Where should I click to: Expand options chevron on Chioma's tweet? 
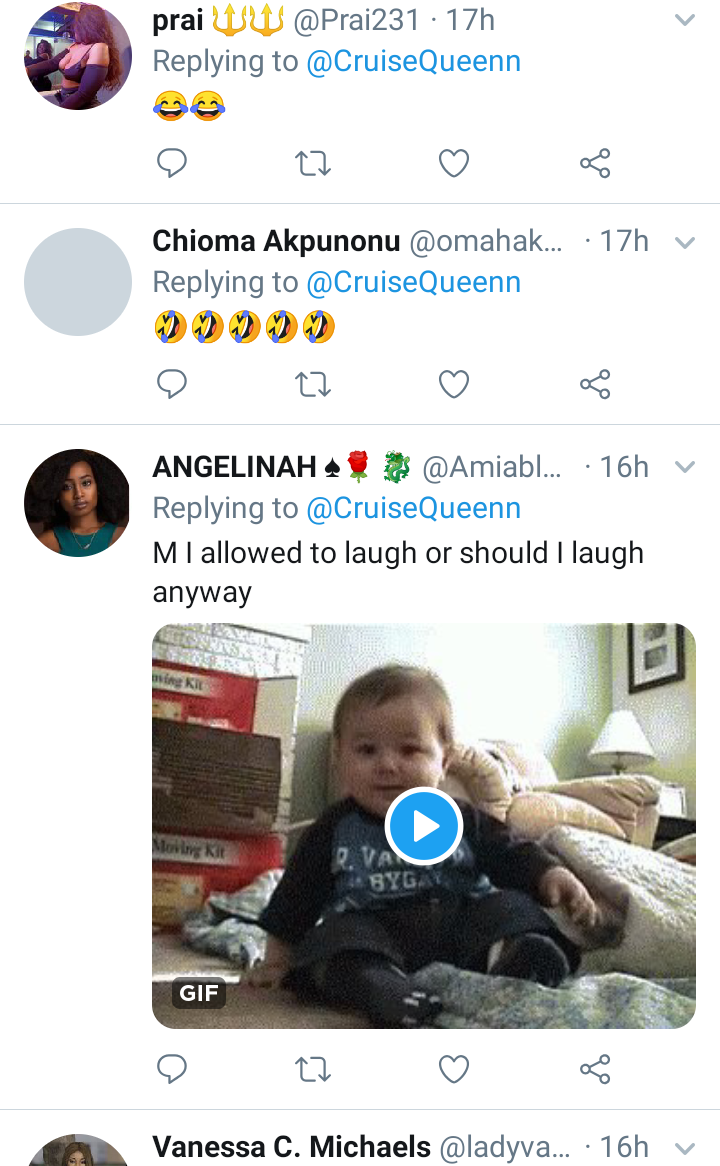coord(685,242)
